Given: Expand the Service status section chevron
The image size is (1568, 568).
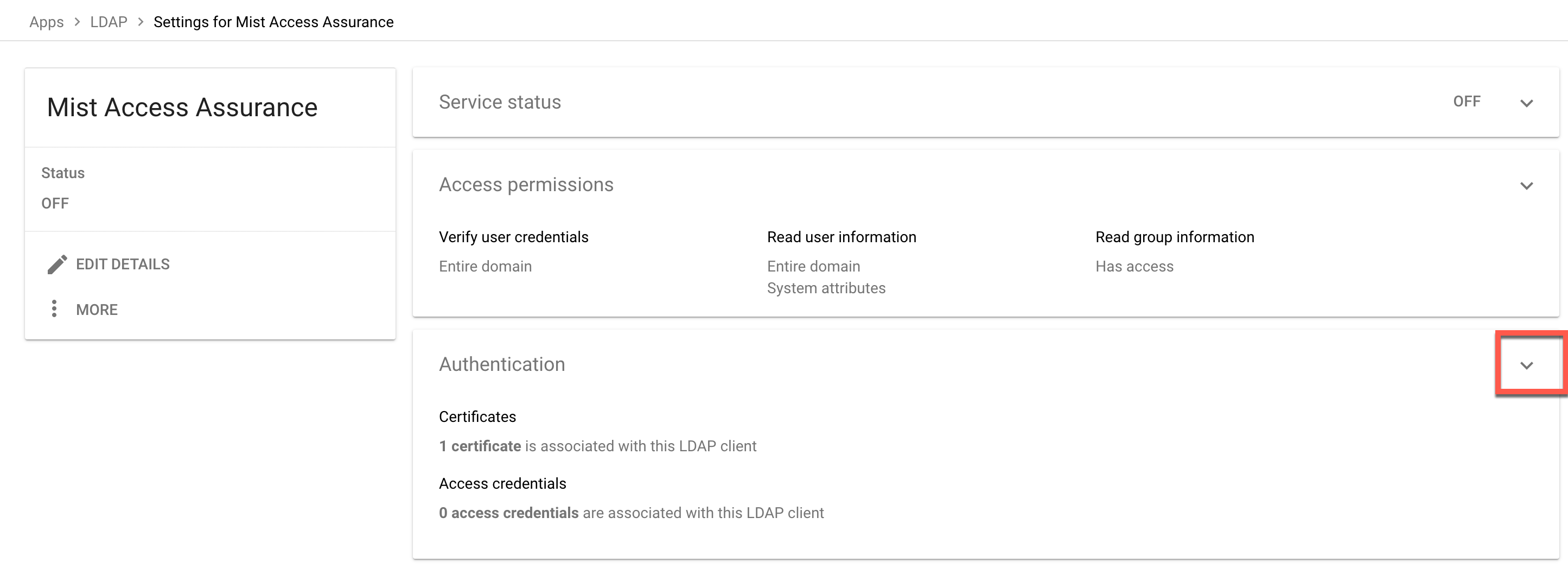Looking at the screenshot, I should click(1527, 104).
